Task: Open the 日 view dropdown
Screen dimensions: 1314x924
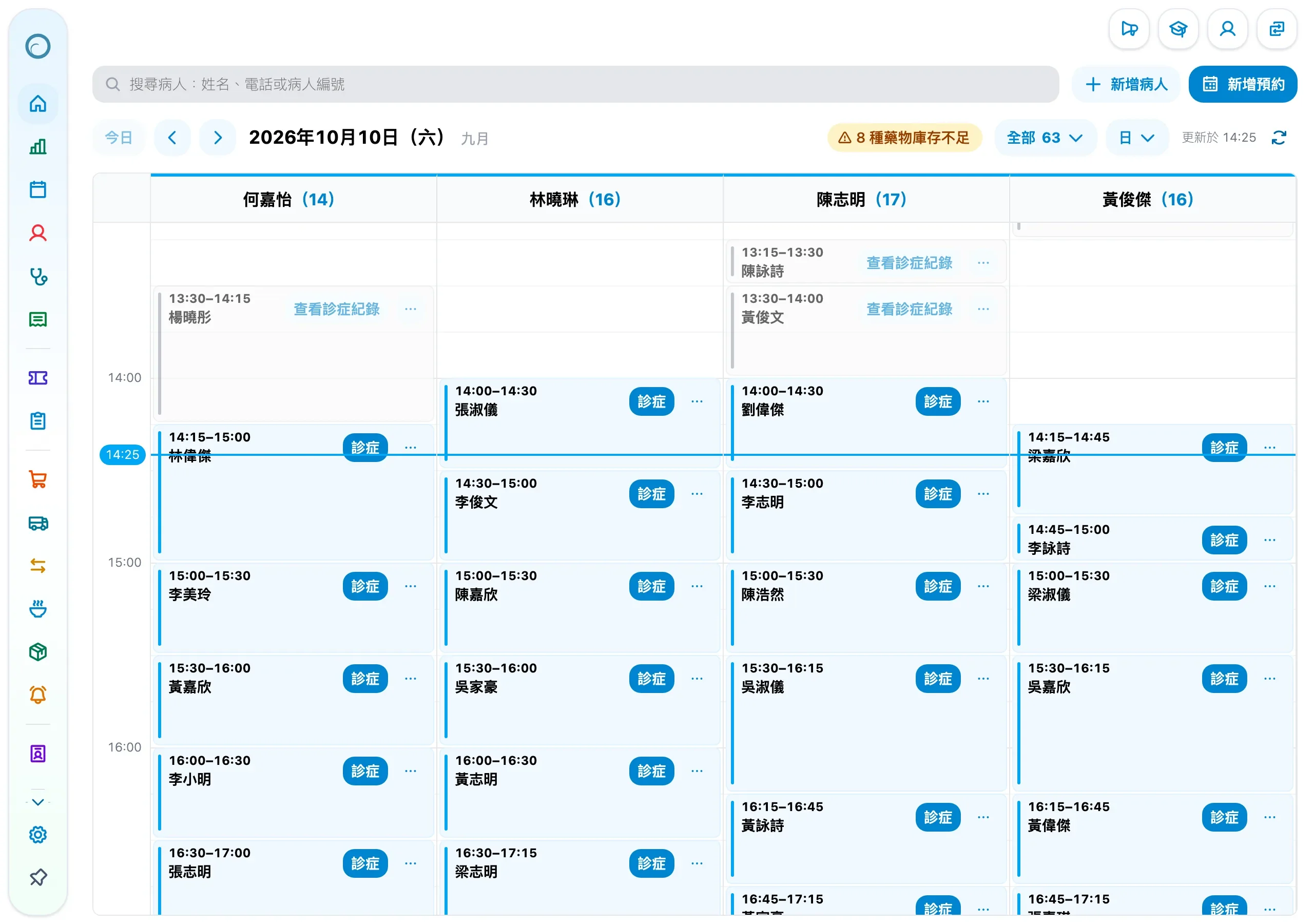Action: (x=1136, y=138)
